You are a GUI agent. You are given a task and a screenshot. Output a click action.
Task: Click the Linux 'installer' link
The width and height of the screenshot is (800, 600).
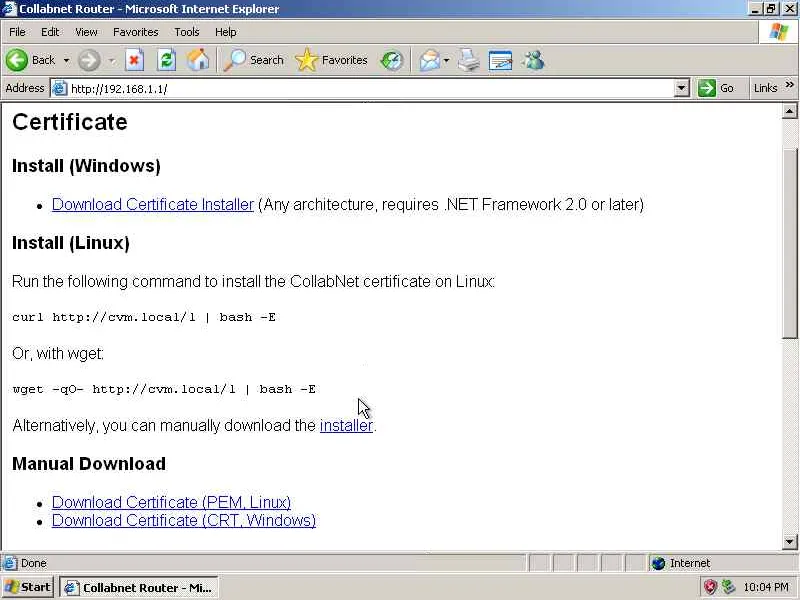click(x=346, y=426)
